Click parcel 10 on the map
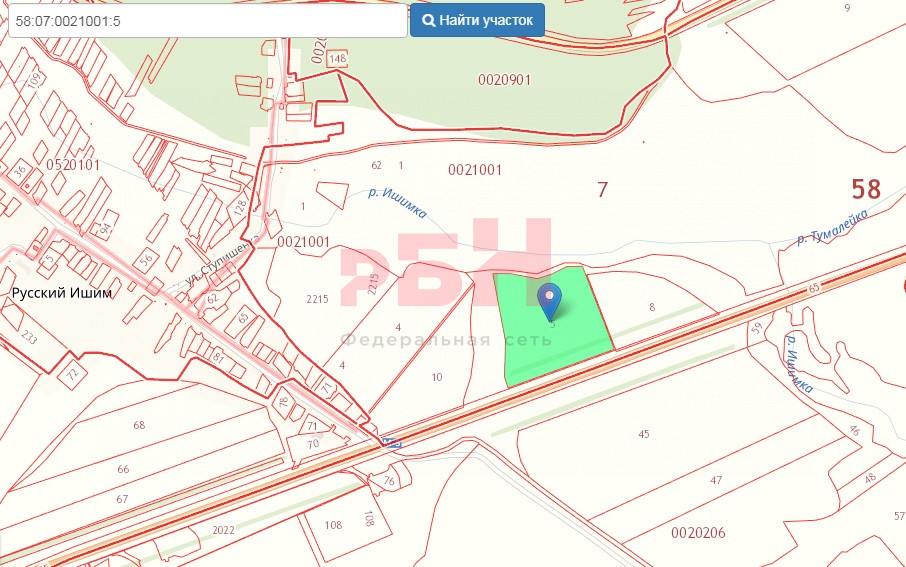Viewport: 906px width, 567px height. tap(436, 377)
